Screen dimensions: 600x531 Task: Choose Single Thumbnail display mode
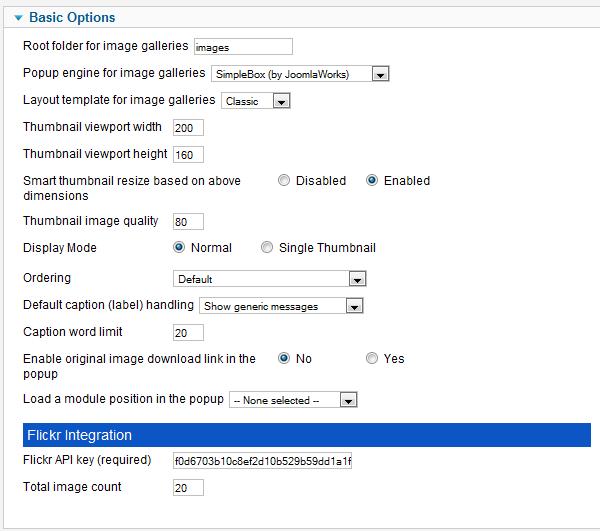(x=267, y=248)
